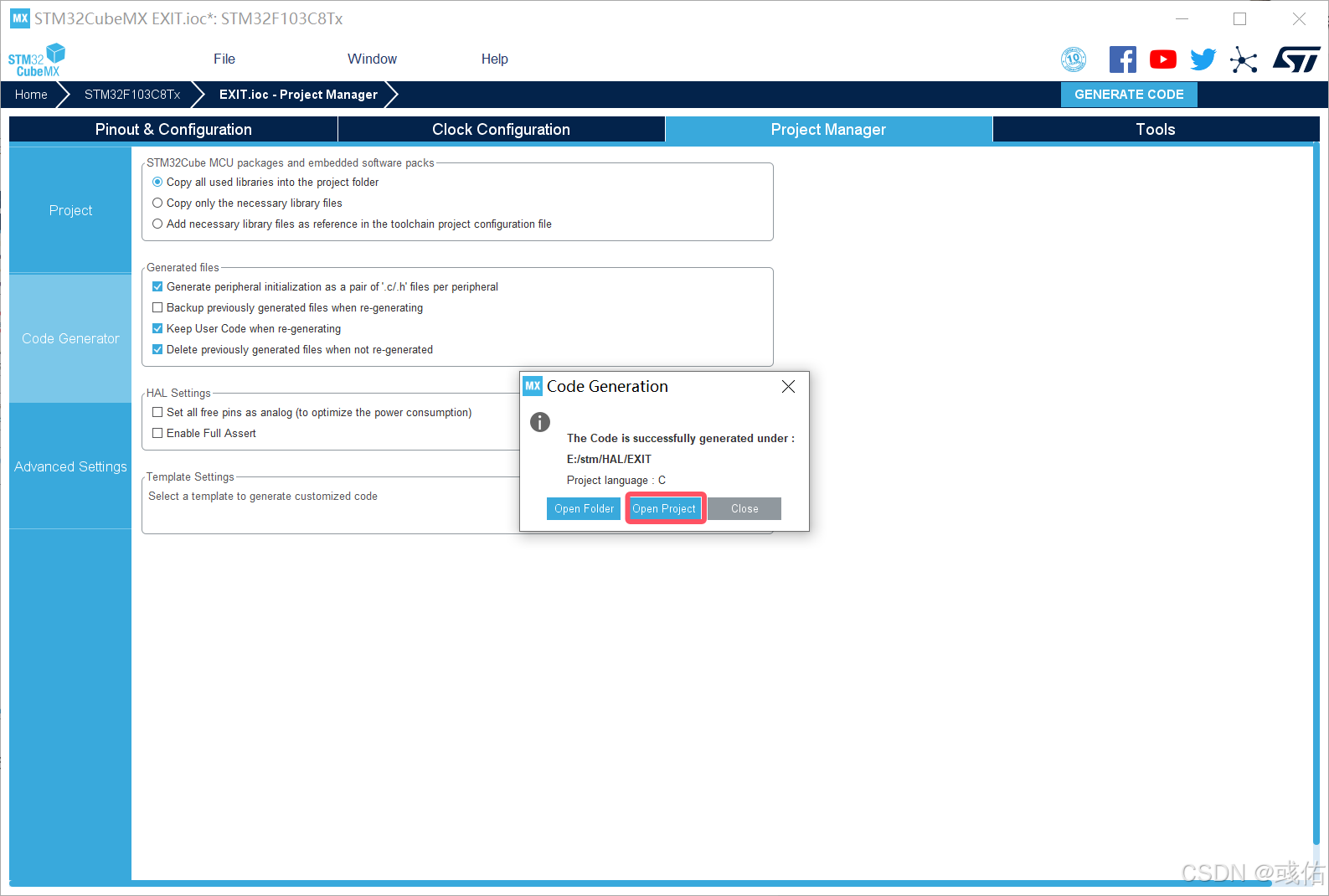Enable Set all free pins as analog

tap(157, 412)
